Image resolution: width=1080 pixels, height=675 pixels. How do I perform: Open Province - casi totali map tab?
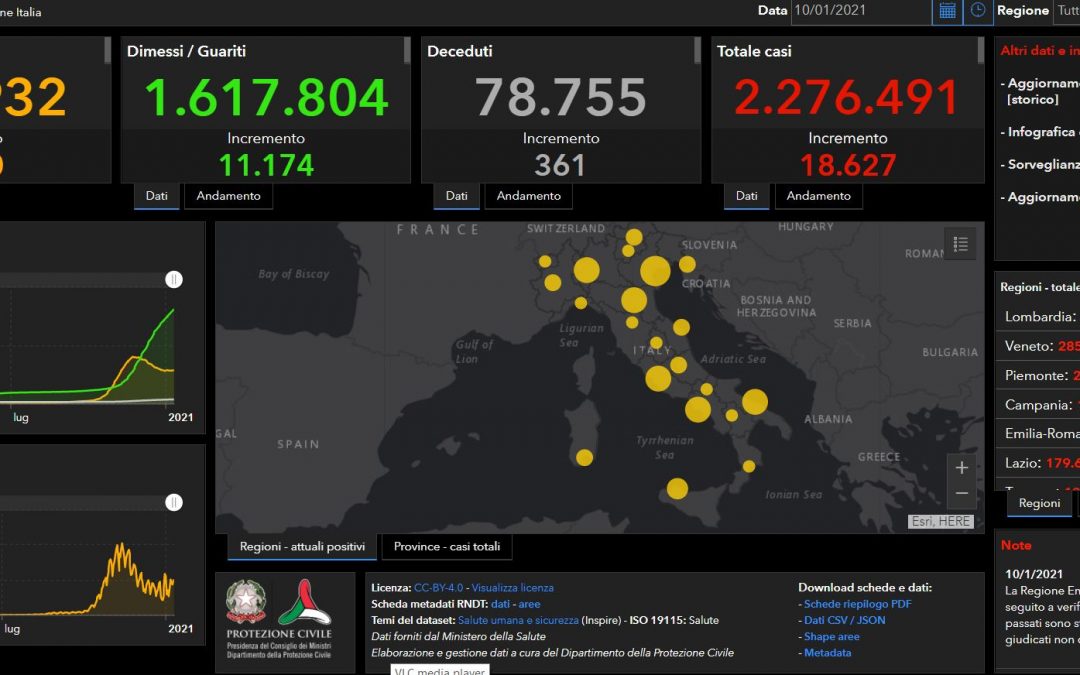(447, 546)
